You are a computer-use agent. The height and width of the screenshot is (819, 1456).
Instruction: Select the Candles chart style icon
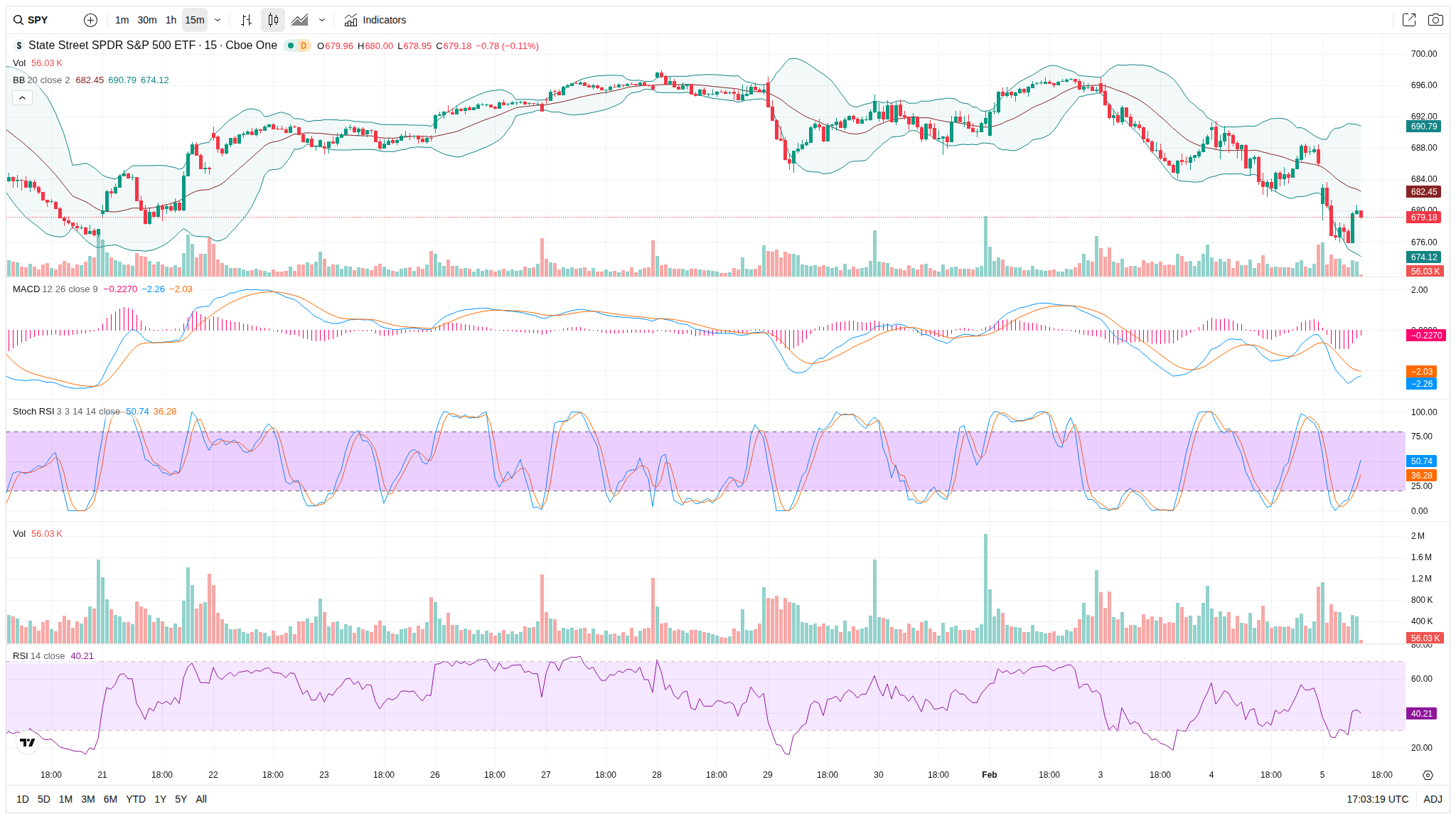(x=273, y=20)
